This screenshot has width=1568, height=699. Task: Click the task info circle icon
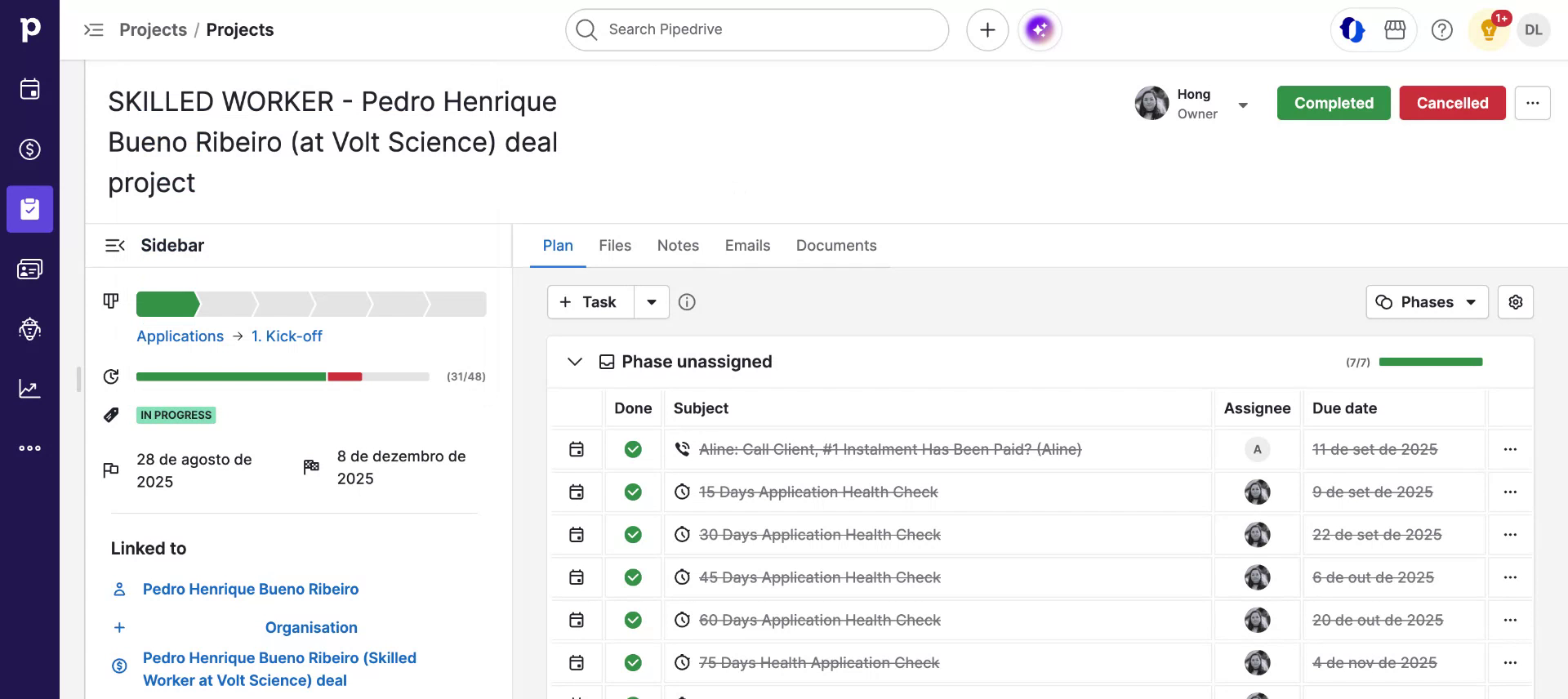click(x=687, y=302)
